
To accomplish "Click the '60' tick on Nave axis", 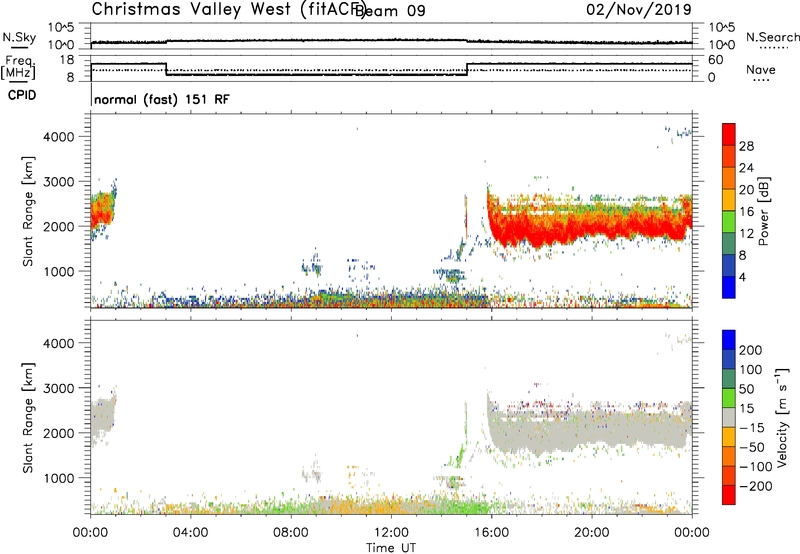I will [716, 60].
